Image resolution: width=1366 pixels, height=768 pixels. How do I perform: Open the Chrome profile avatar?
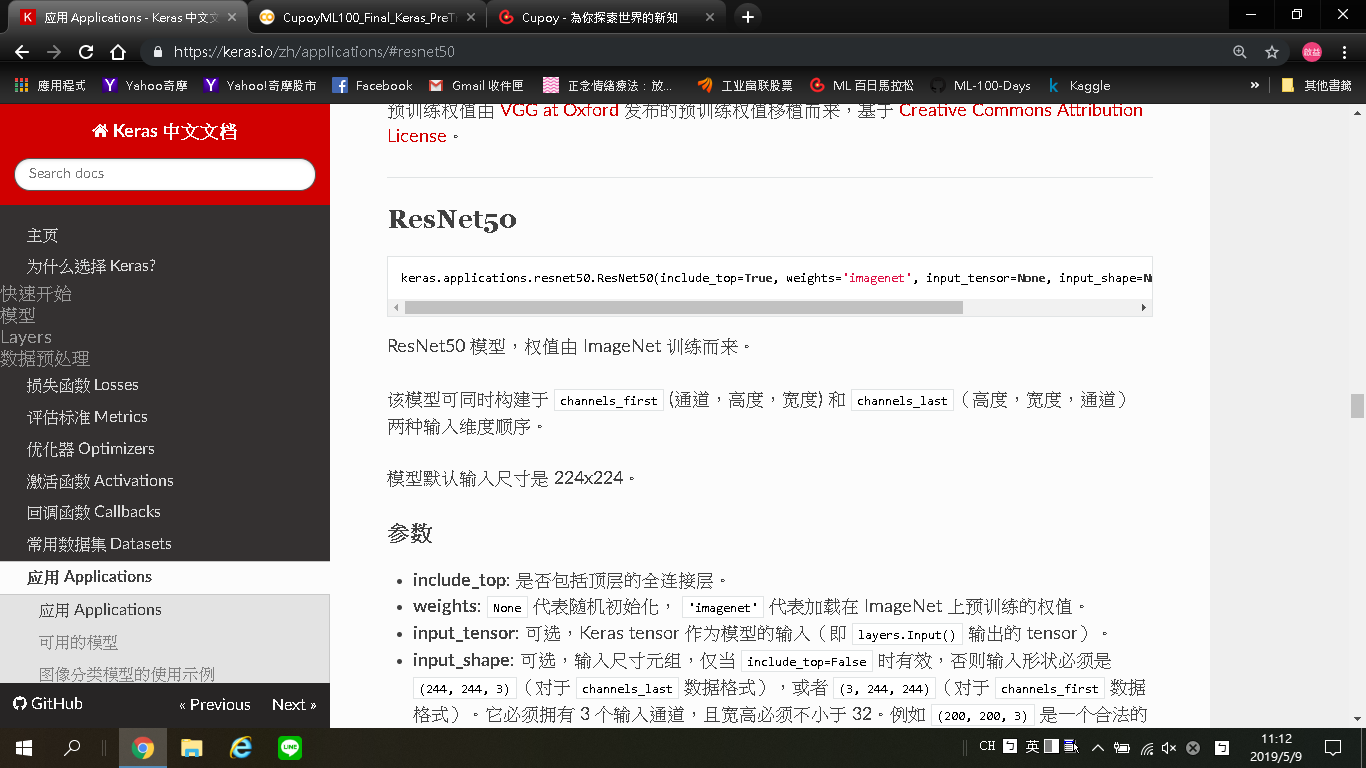[x=1311, y=52]
